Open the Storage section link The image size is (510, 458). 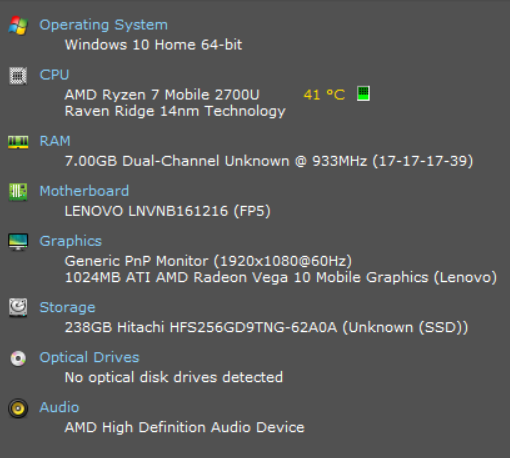coord(67,307)
